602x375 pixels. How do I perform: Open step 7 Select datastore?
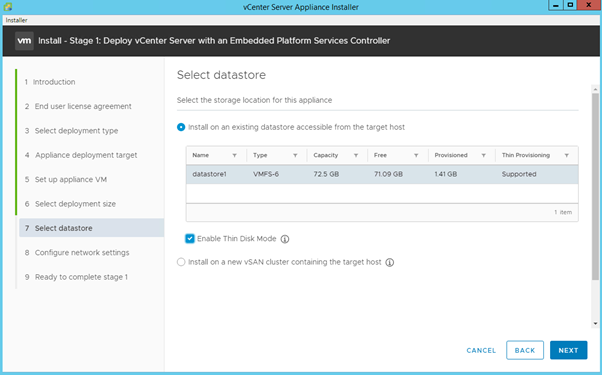tap(91, 228)
